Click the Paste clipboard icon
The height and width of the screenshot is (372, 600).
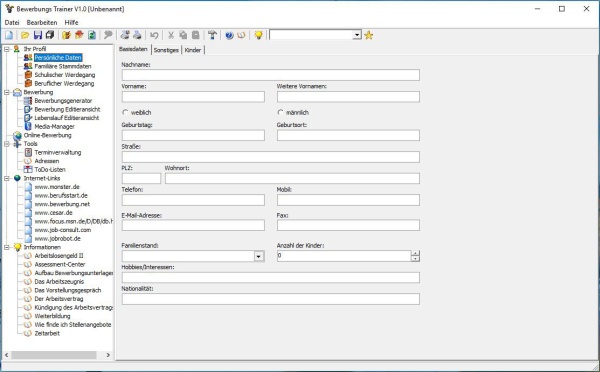(196, 35)
